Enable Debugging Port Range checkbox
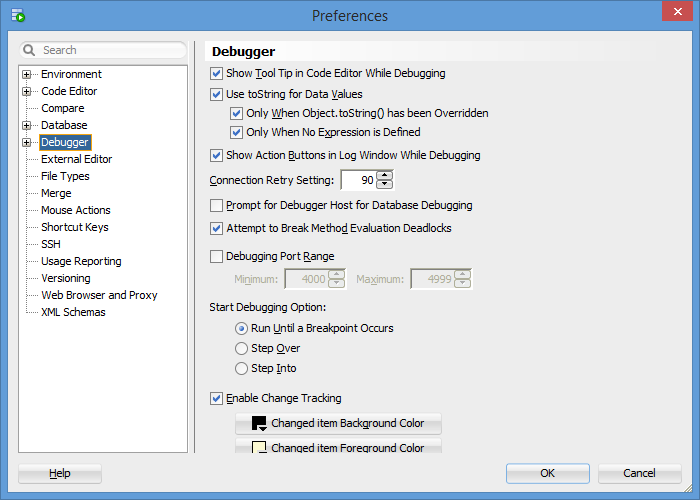This screenshot has height=500, width=700. [217, 256]
